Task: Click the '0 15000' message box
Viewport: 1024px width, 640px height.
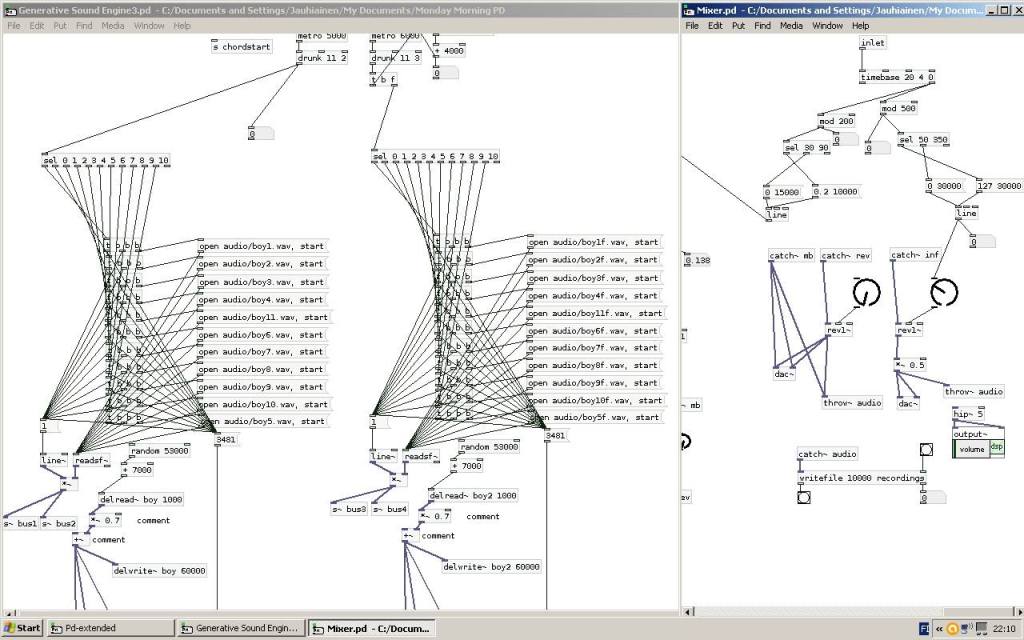Action: tap(781, 191)
